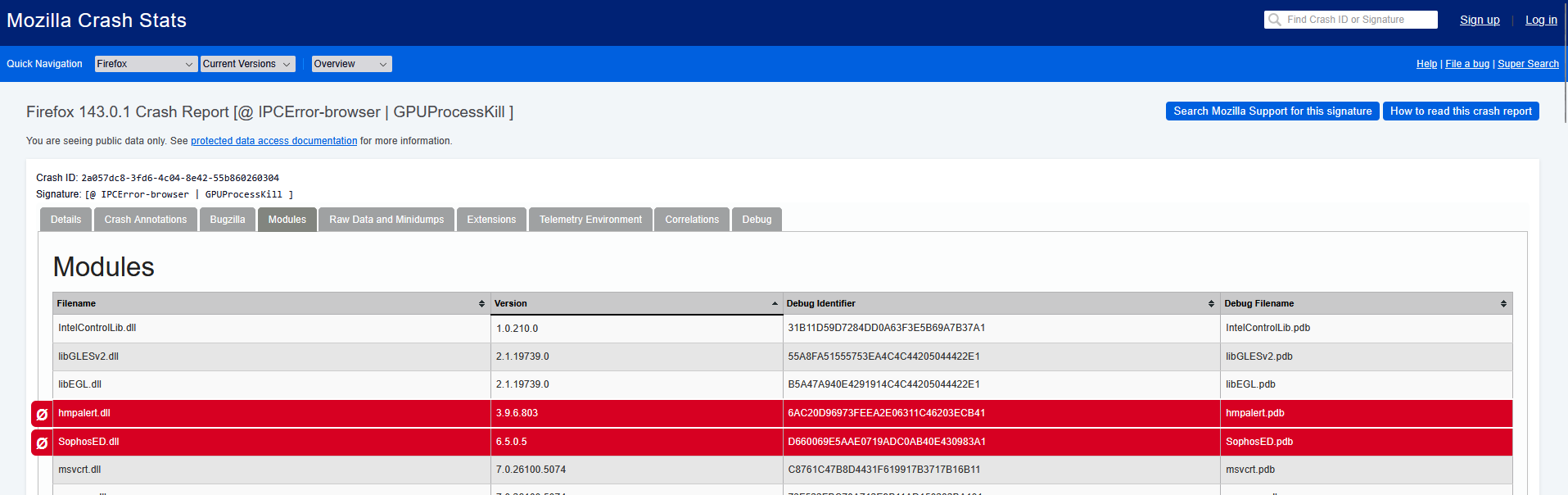Click the search magnifier icon in header
The height and width of the screenshot is (495, 1568).
1274,20
